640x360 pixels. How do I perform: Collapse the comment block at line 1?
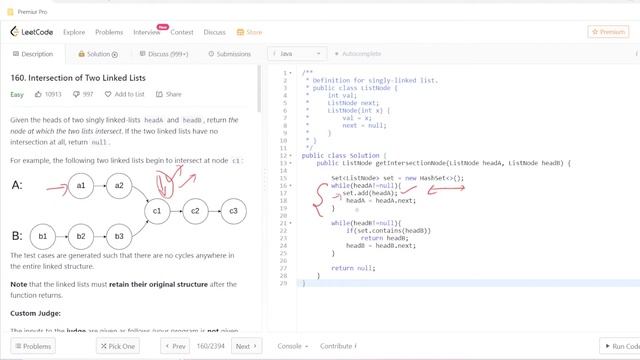click(290, 73)
